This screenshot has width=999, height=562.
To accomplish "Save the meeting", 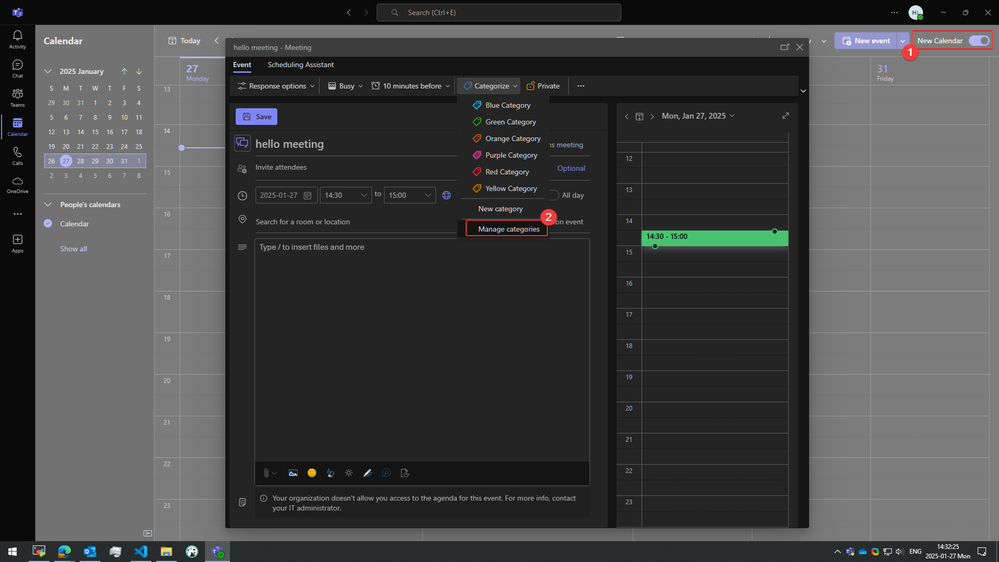I will [x=256, y=117].
